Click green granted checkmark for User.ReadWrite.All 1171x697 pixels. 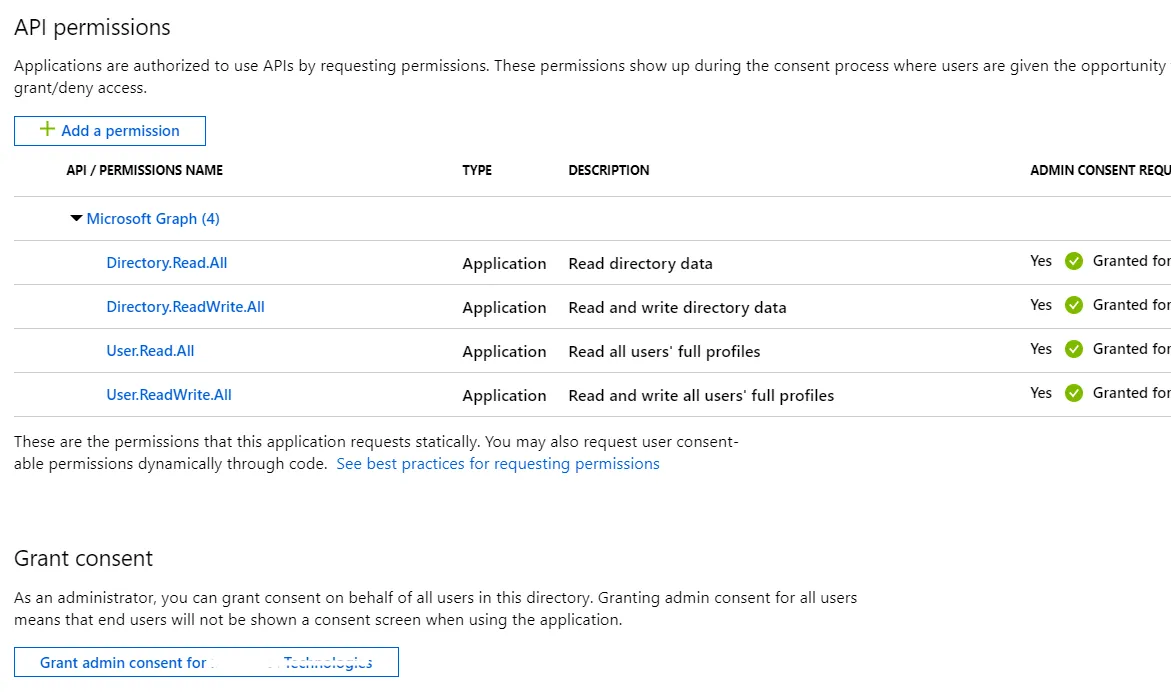tap(1074, 393)
